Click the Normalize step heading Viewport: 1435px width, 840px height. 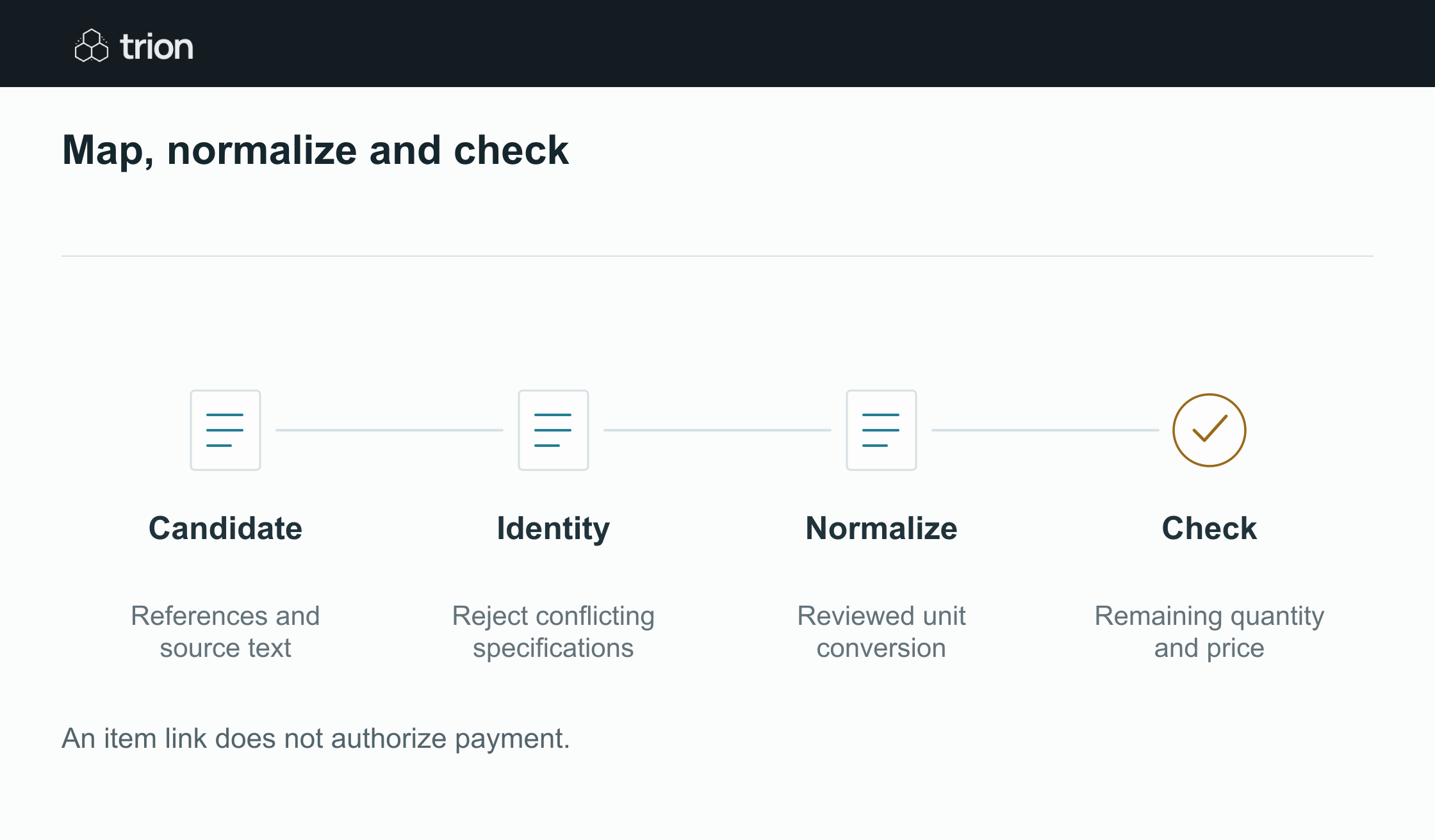[x=881, y=528]
